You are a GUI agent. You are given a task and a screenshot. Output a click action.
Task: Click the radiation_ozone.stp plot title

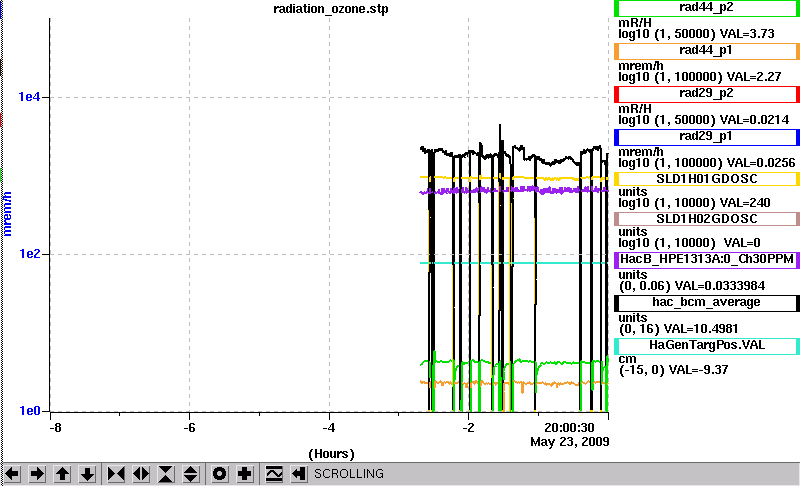[x=331, y=9]
